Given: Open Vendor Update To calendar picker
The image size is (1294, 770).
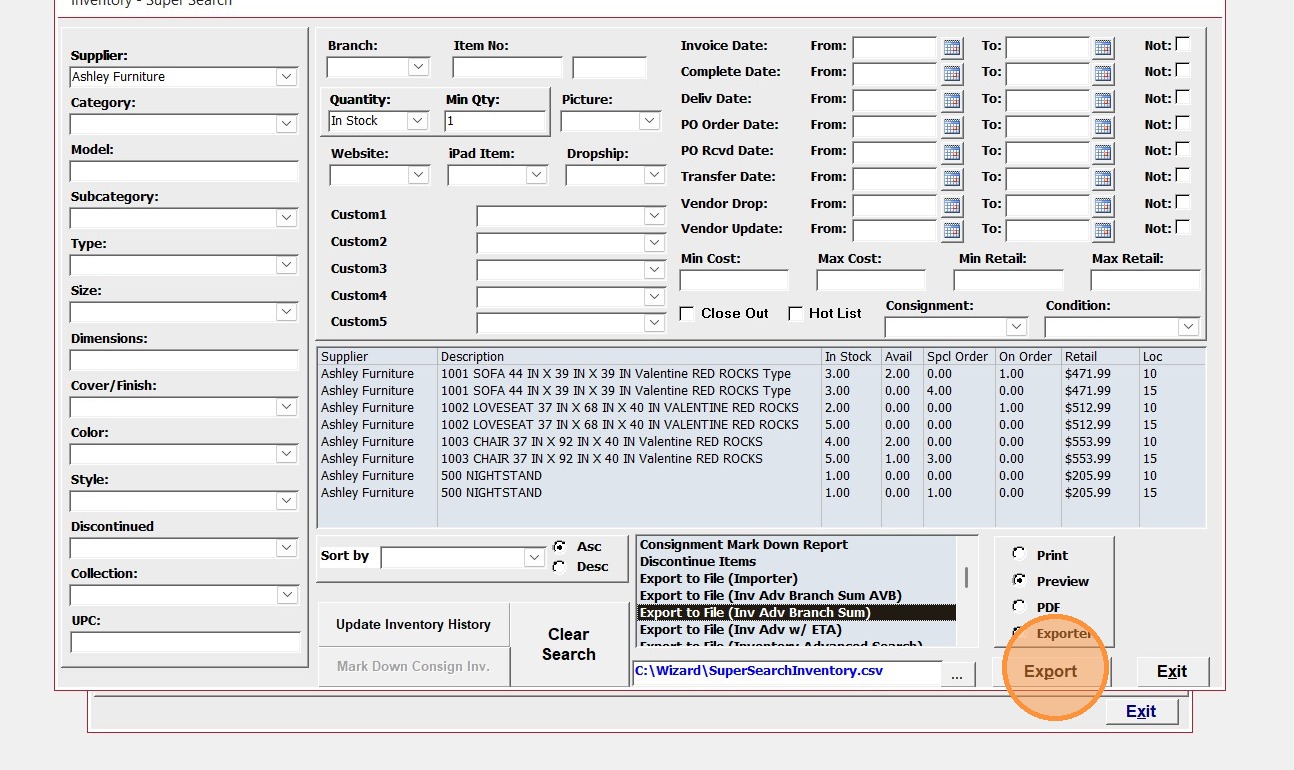Looking at the screenshot, I should pyautogui.click(x=1103, y=230).
